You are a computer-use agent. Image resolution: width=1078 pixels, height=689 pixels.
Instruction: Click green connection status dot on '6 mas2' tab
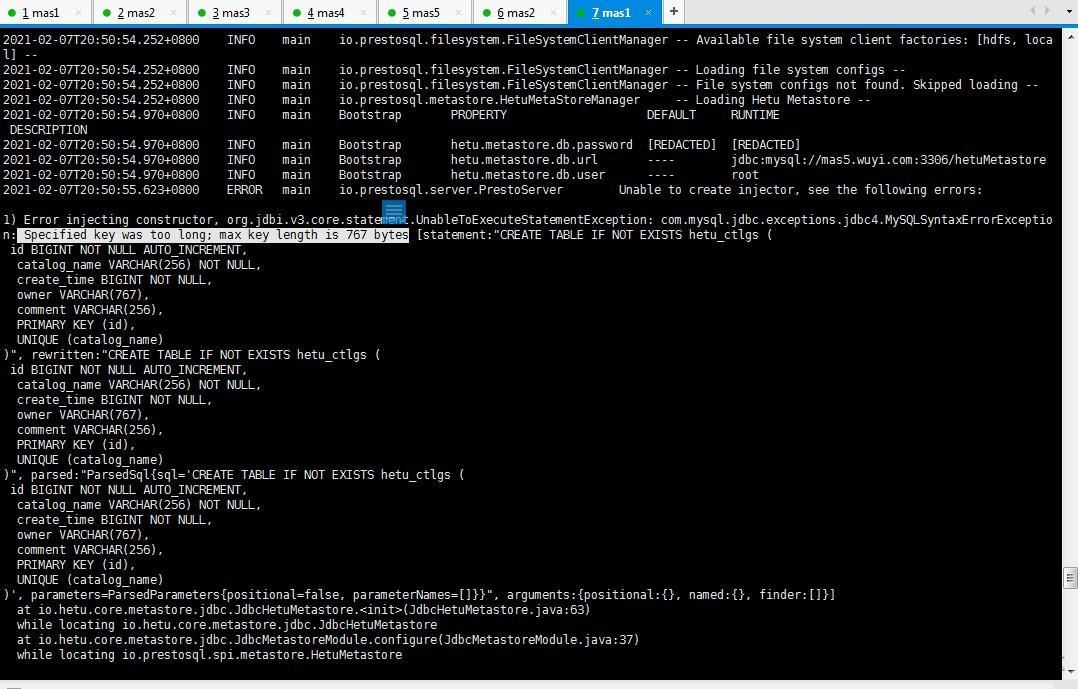pyautogui.click(x=487, y=13)
